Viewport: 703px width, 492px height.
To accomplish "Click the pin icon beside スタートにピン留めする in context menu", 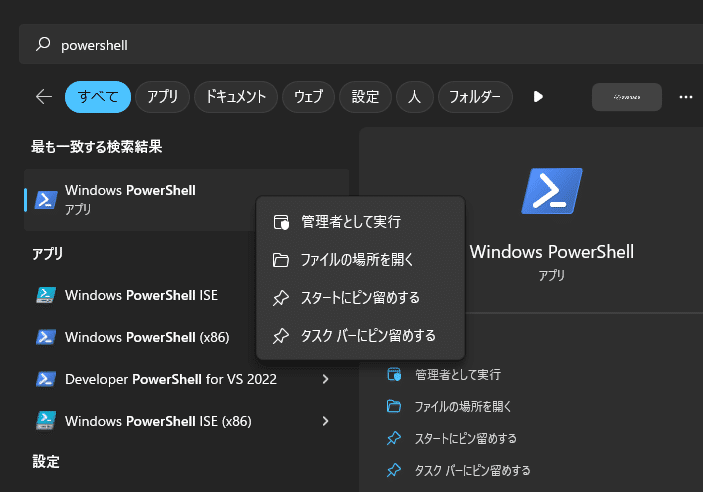I will (x=281, y=298).
